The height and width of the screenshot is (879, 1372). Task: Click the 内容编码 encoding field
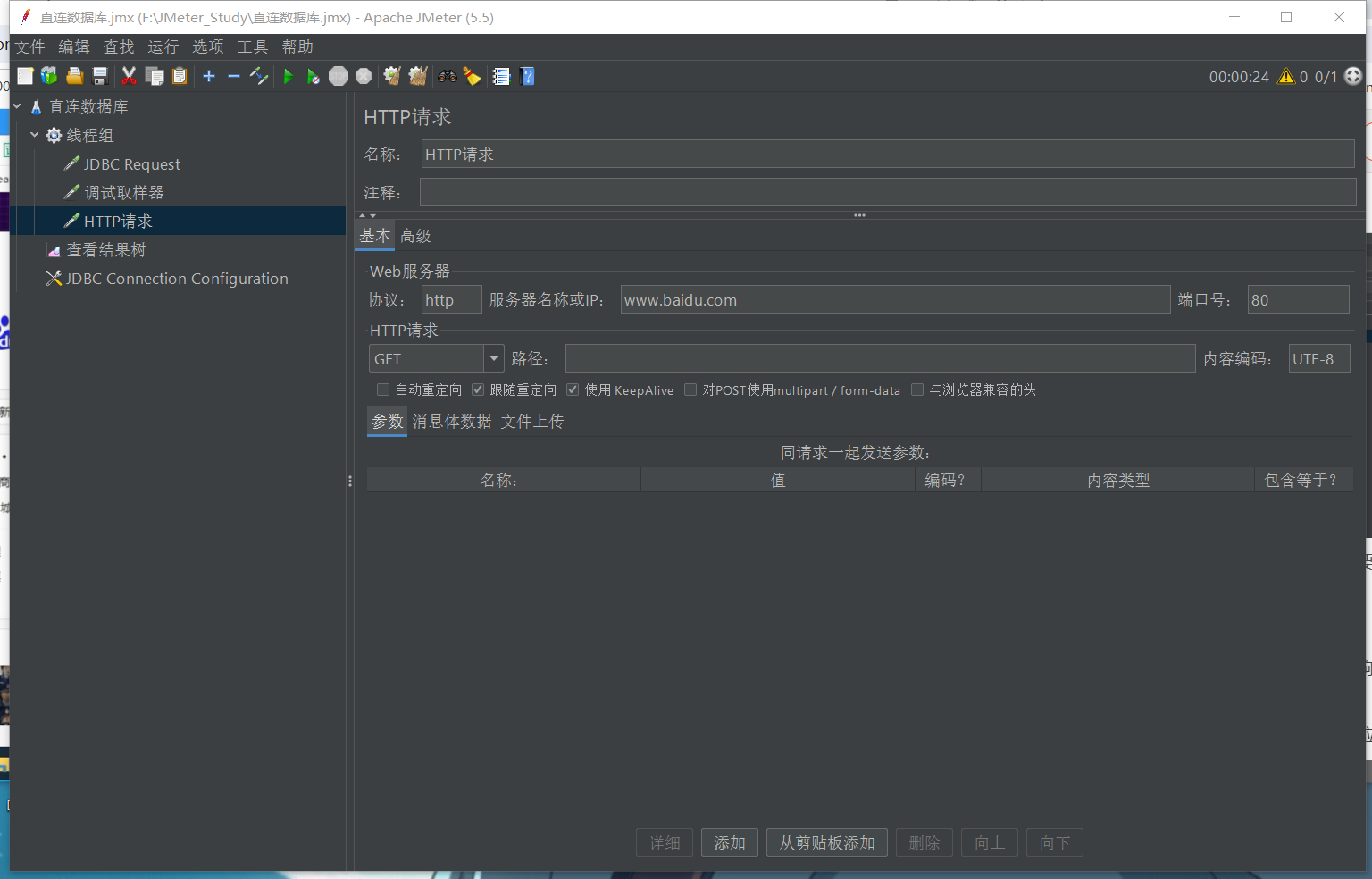[x=1319, y=358]
